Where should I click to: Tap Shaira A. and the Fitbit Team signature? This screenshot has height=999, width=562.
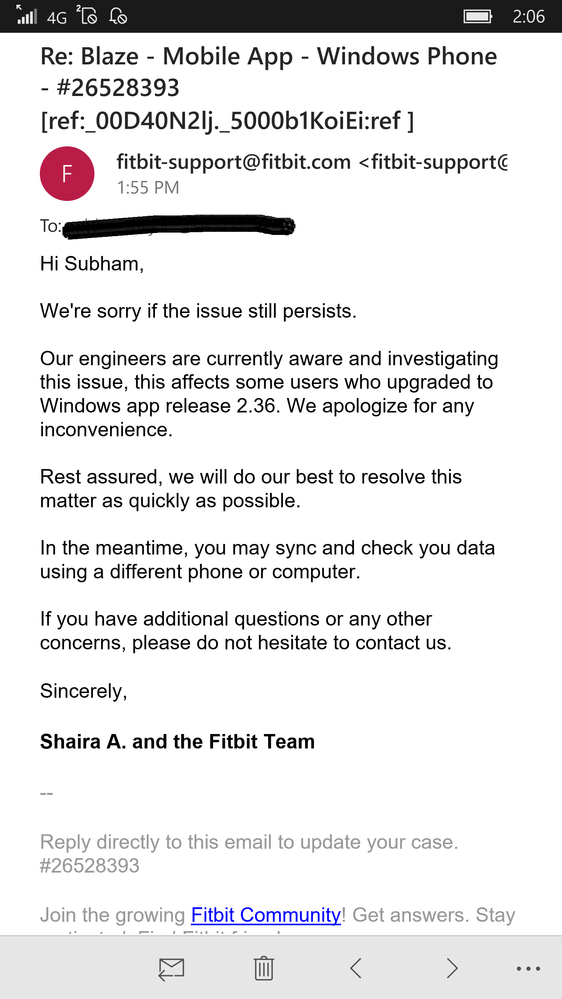[x=177, y=742]
